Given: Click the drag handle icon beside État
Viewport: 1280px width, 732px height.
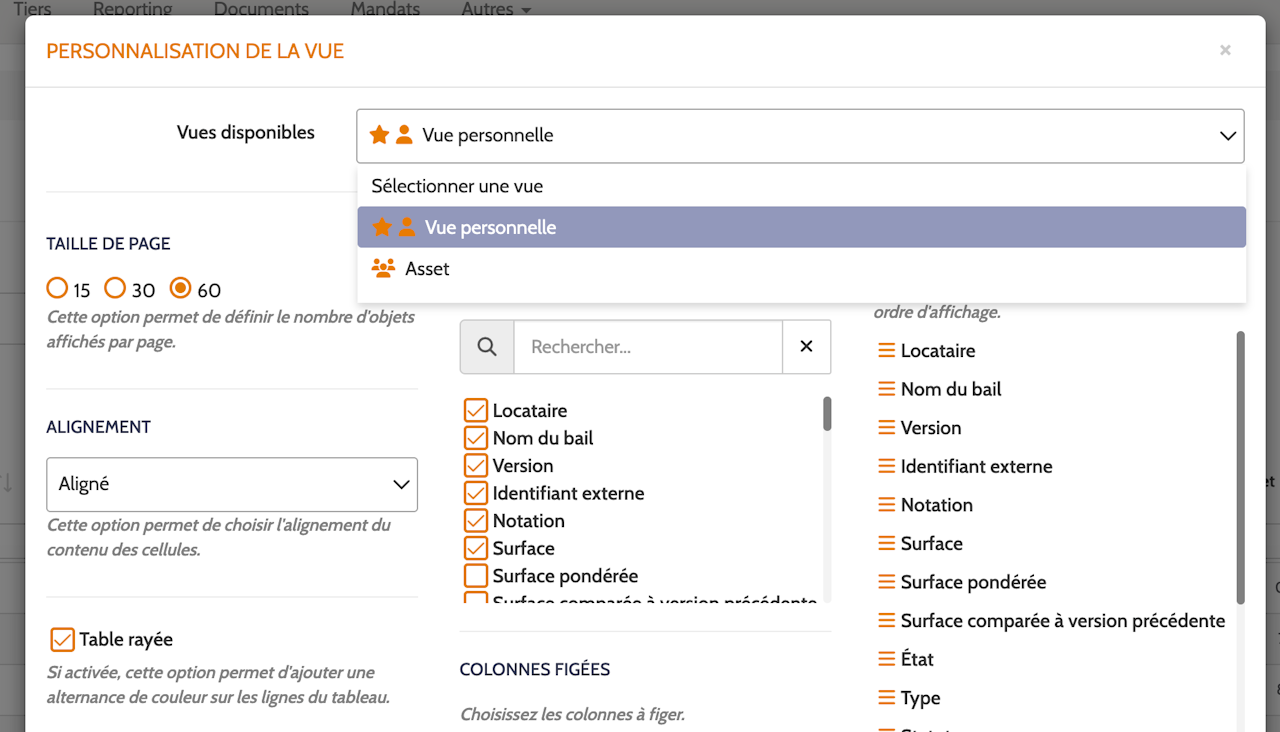Looking at the screenshot, I should (886, 659).
